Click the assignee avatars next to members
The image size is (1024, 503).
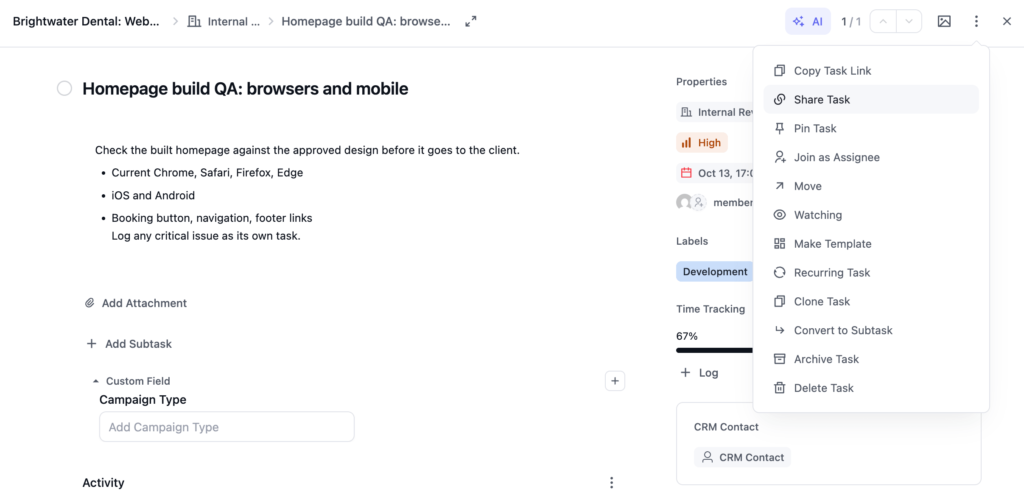pyautogui.click(x=691, y=203)
